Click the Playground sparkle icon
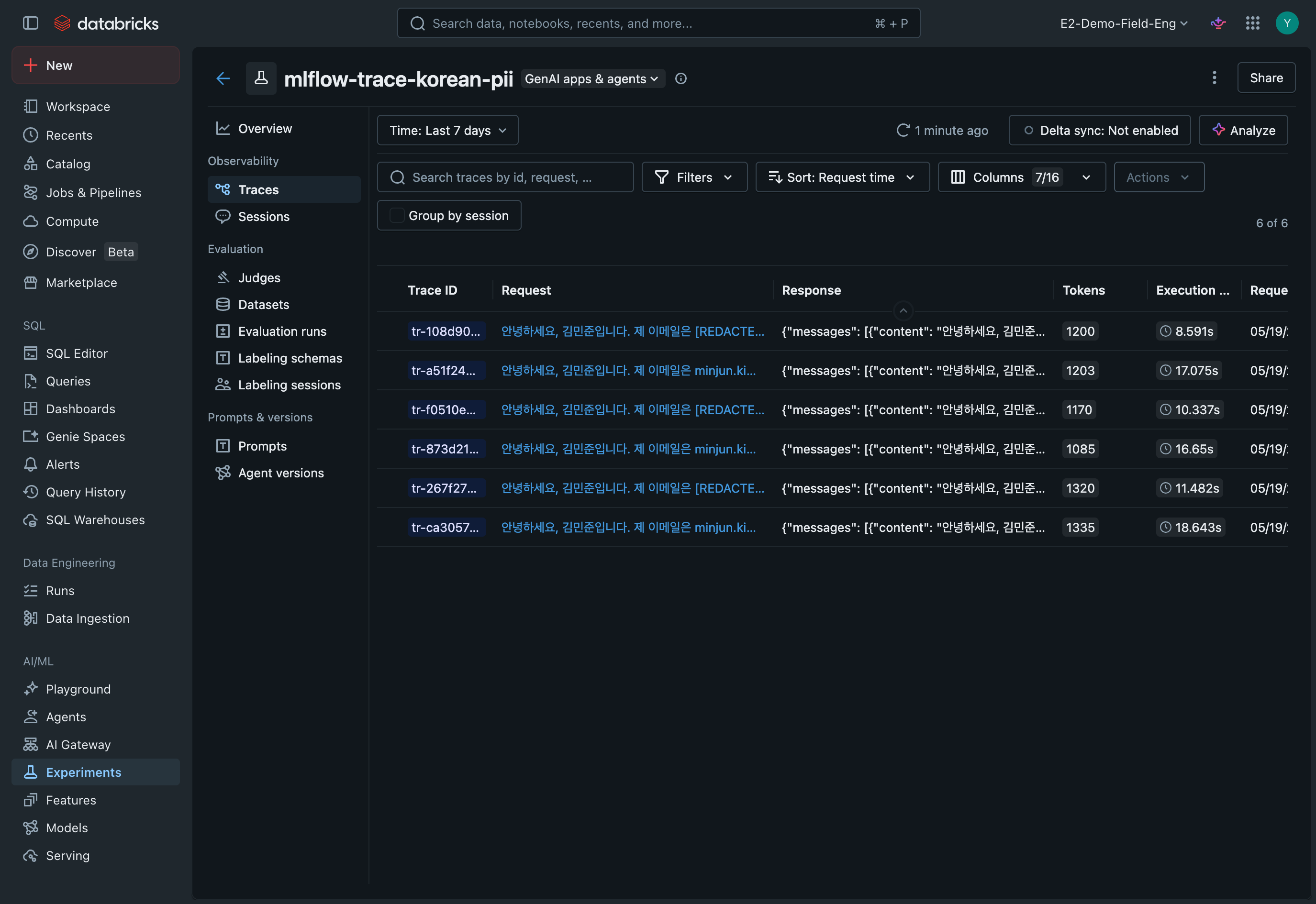This screenshot has height=904, width=1316. (31, 689)
